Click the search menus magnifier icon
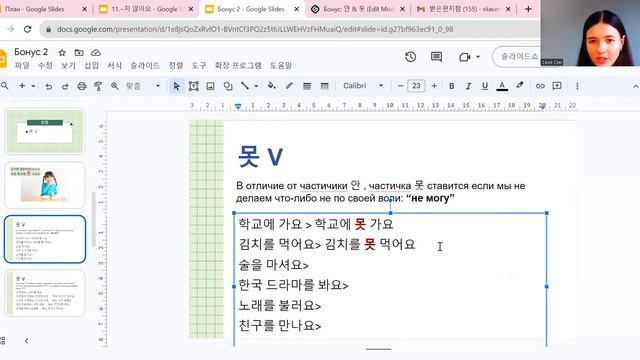Viewport: 640px width, 360px height. click(x=4, y=86)
